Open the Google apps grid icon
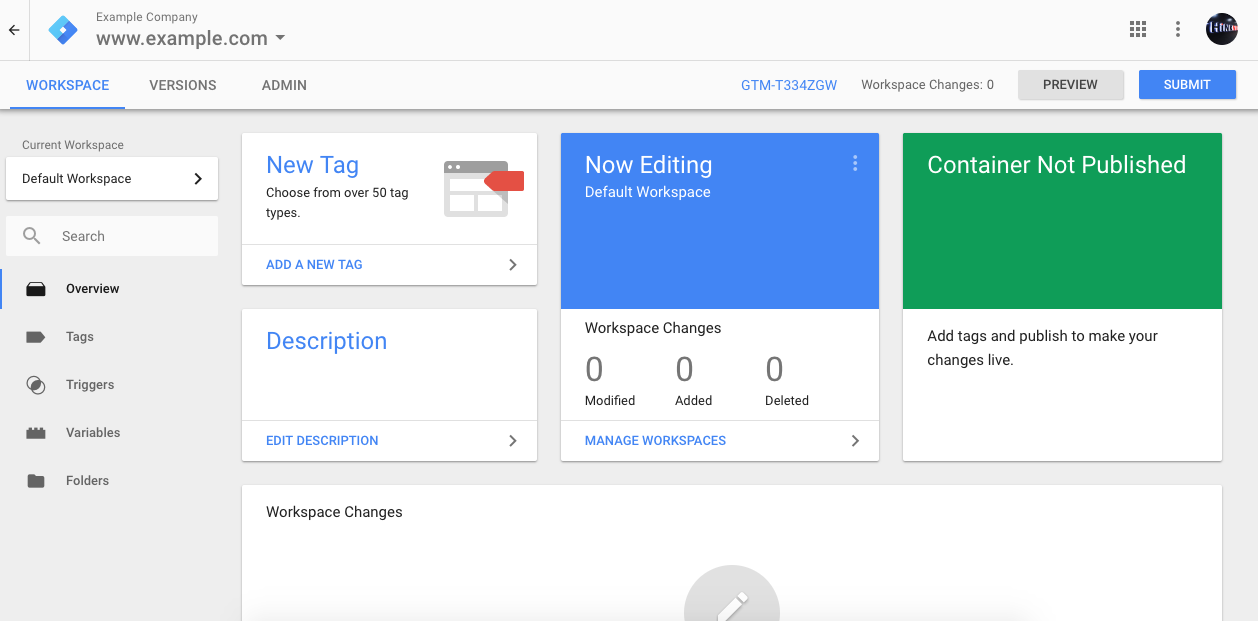This screenshot has height=621, width=1258. pos(1138,29)
